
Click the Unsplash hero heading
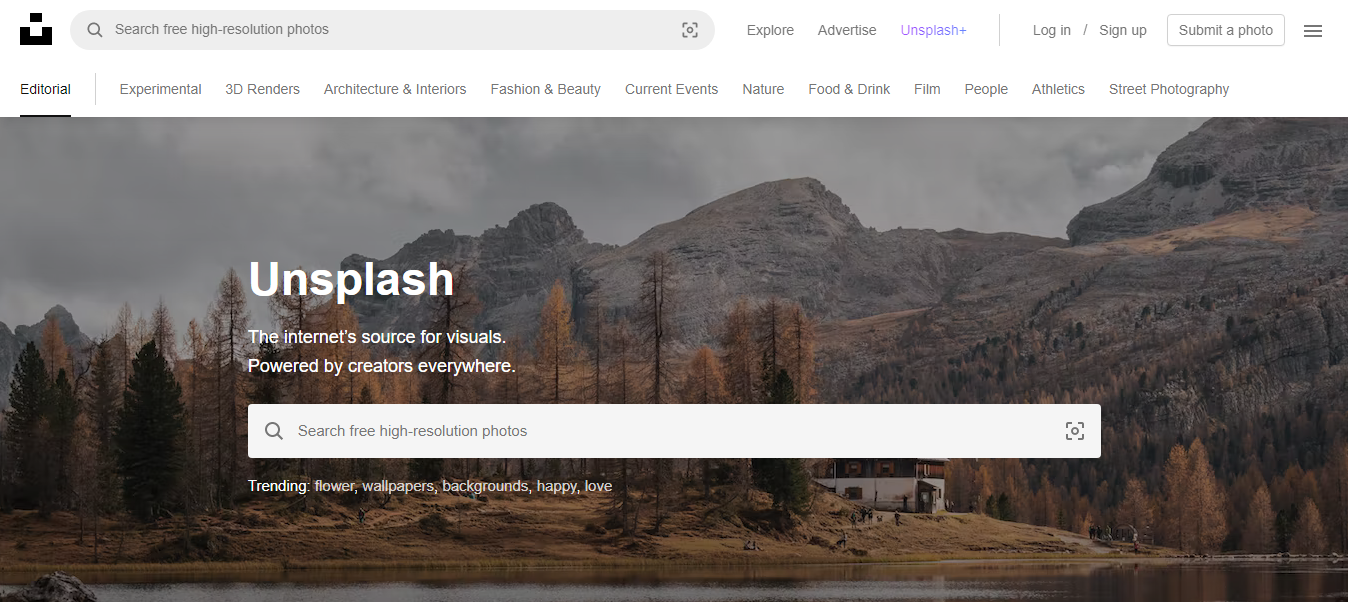pos(351,279)
